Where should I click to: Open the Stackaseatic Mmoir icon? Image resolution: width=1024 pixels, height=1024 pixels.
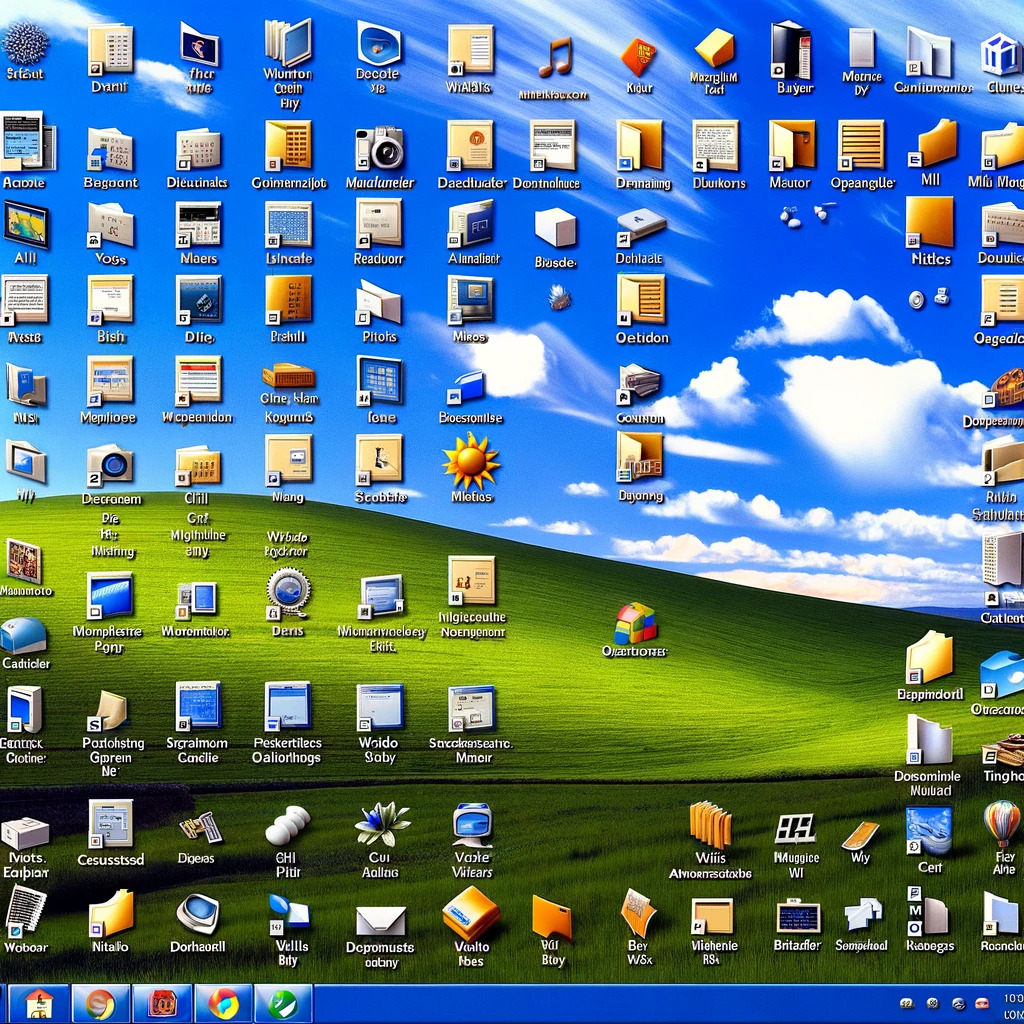click(x=472, y=709)
